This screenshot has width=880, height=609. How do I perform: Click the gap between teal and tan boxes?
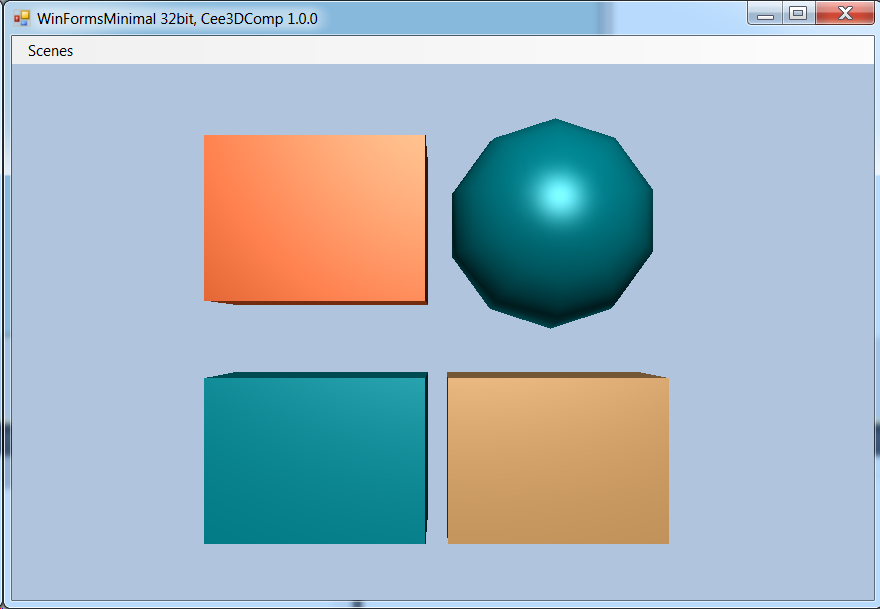(437, 460)
